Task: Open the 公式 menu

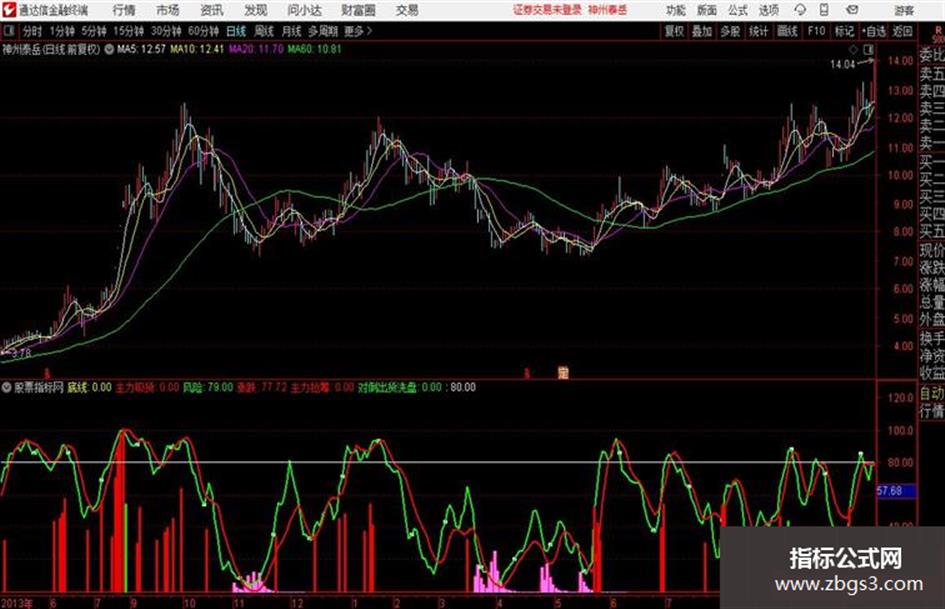Action: 738,10
